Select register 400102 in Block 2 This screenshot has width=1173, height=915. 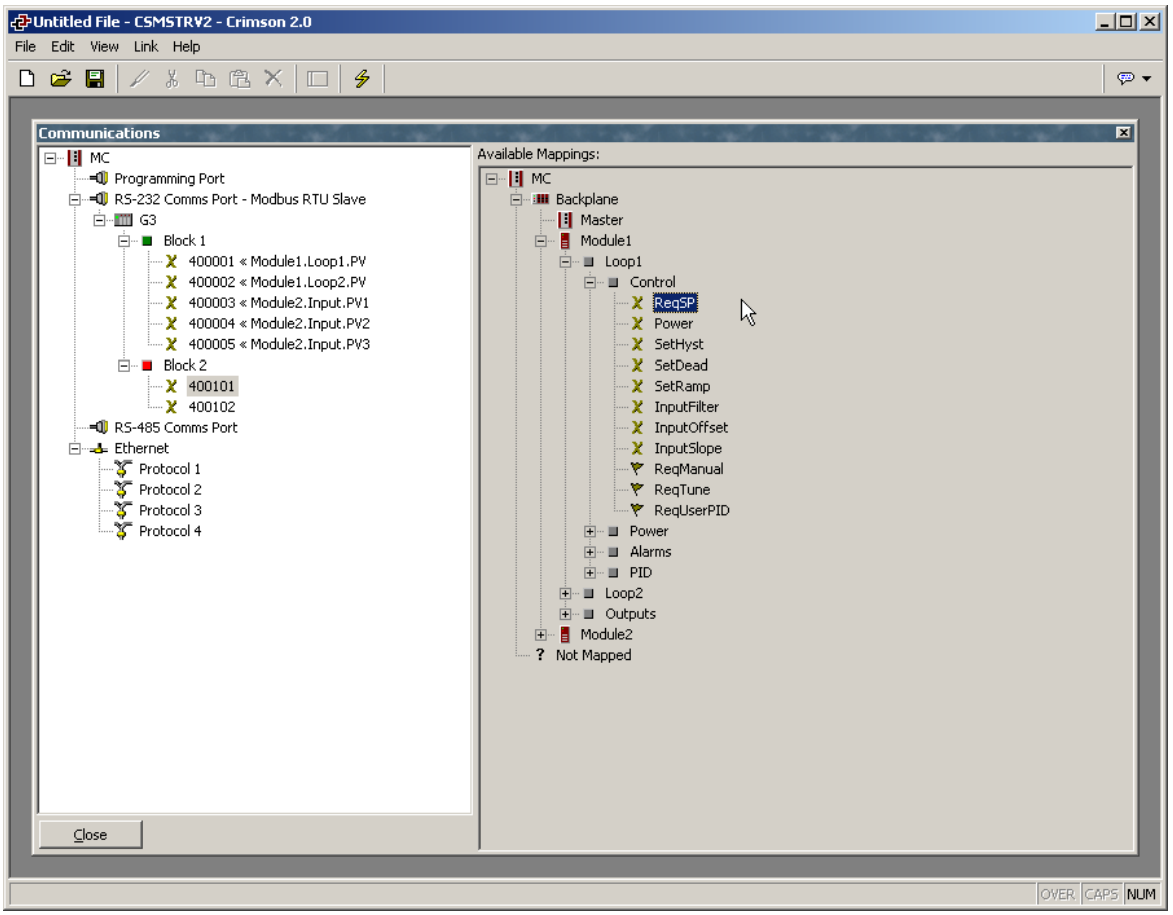tap(212, 407)
